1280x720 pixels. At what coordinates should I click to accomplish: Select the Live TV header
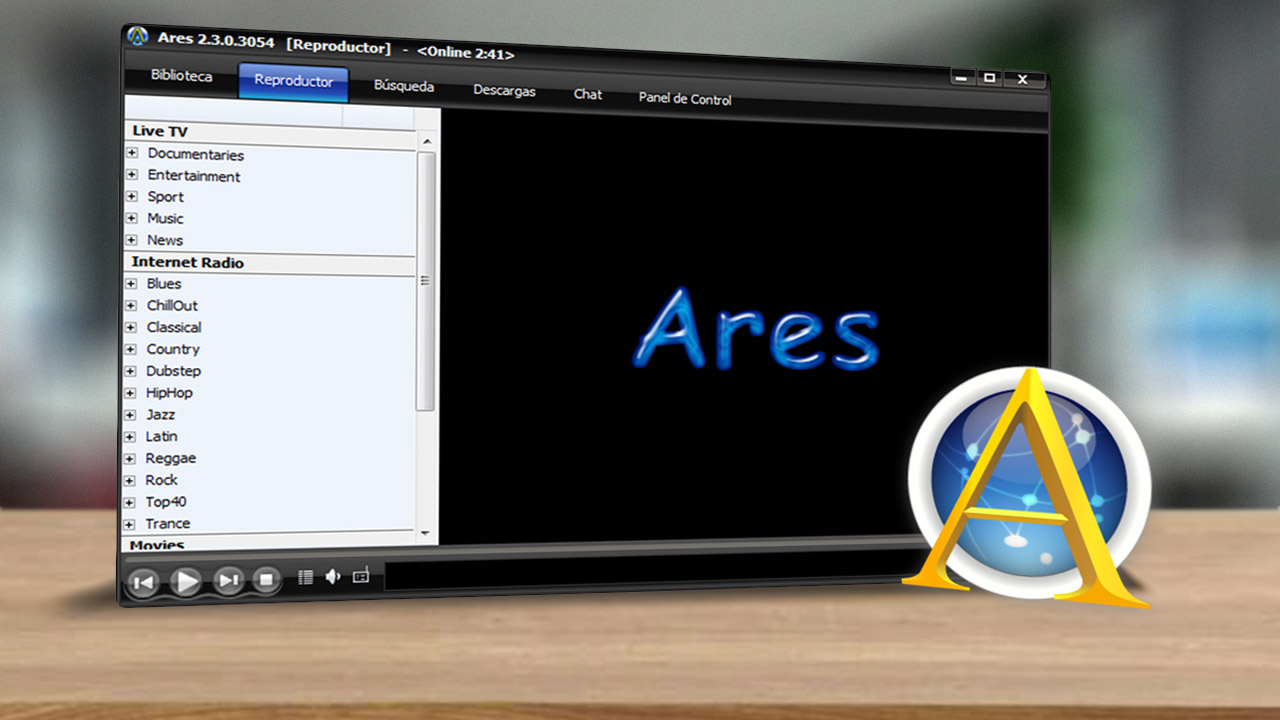coord(160,131)
